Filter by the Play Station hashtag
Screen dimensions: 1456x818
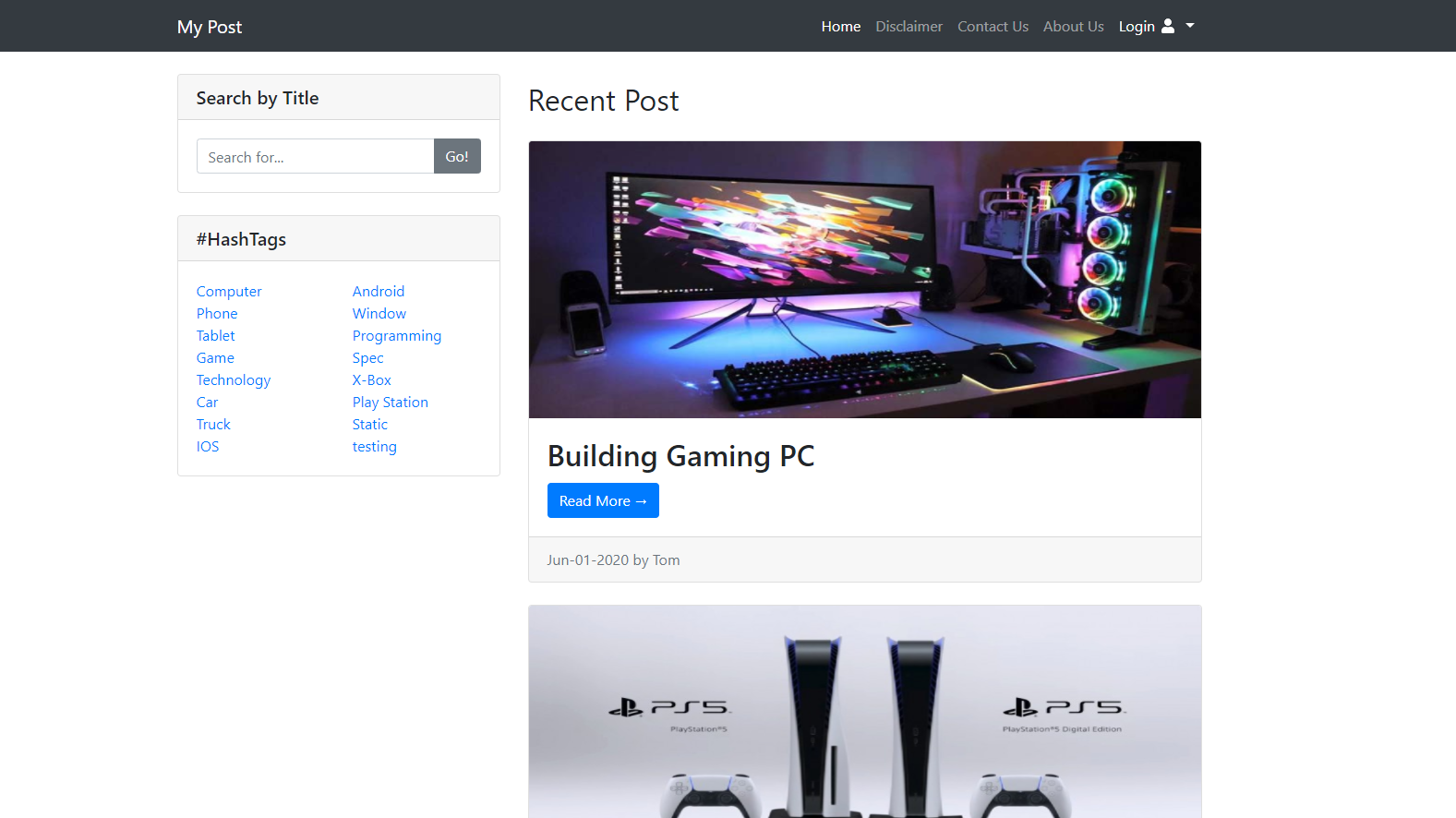click(391, 403)
